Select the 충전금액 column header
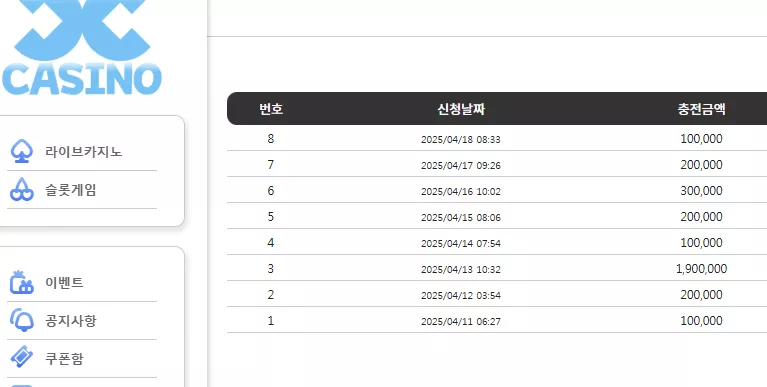Image resolution: width=767 pixels, height=387 pixels. click(701, 109)
